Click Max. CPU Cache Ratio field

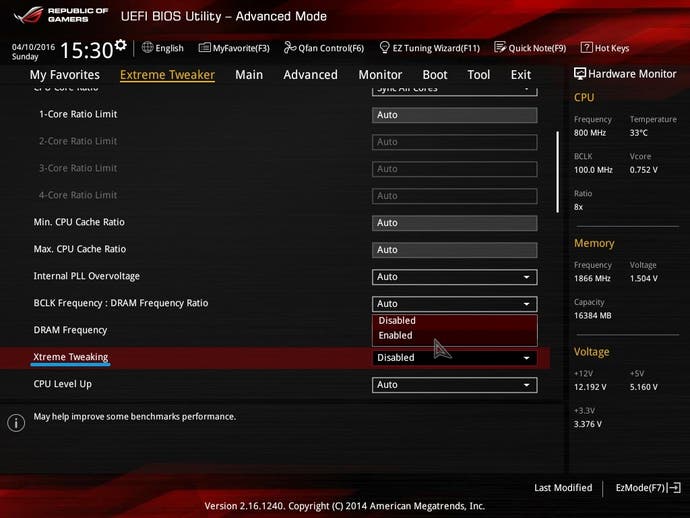tap(455, 250)
